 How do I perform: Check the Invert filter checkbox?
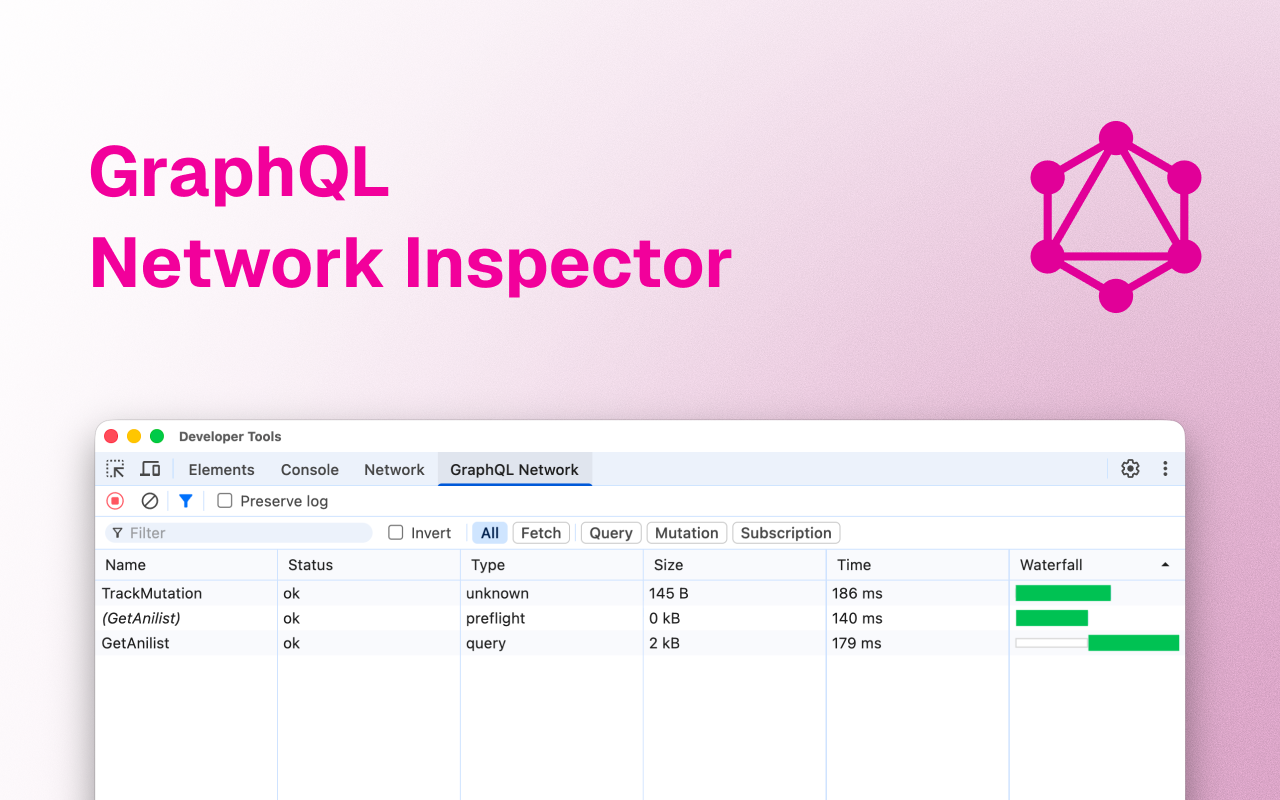tap(396, 533)
